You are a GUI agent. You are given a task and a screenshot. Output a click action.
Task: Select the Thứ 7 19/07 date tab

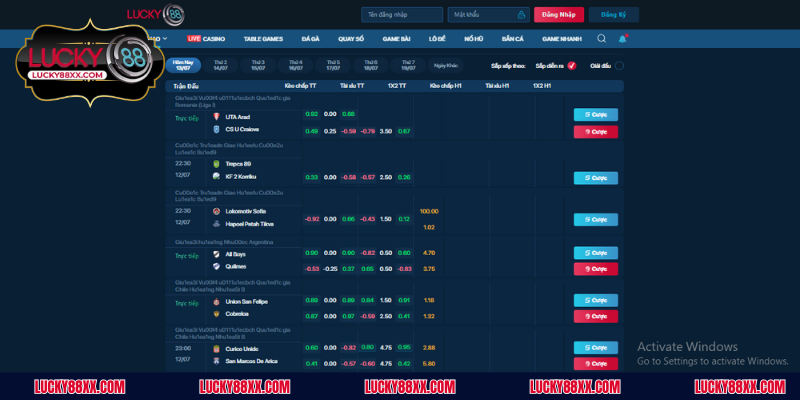[408, 65]
